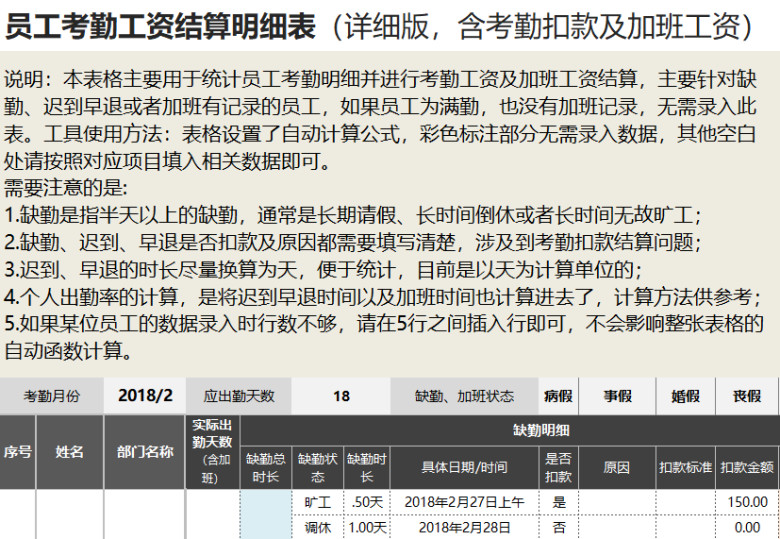Click the 需要注意的是 note line
This screenshot has width=780, height=539.
(x=66, y=188)
